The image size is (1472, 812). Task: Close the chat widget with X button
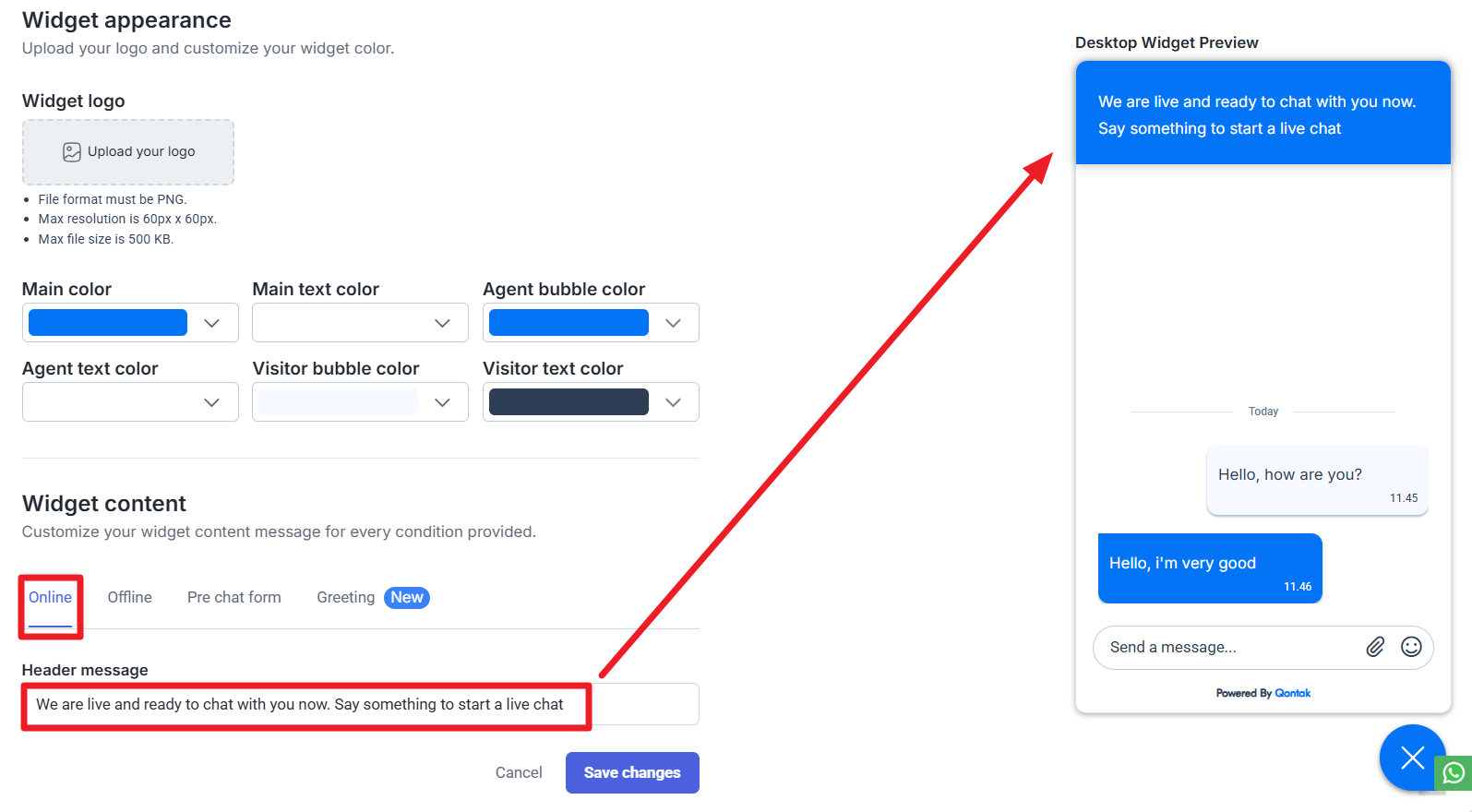1412,758
